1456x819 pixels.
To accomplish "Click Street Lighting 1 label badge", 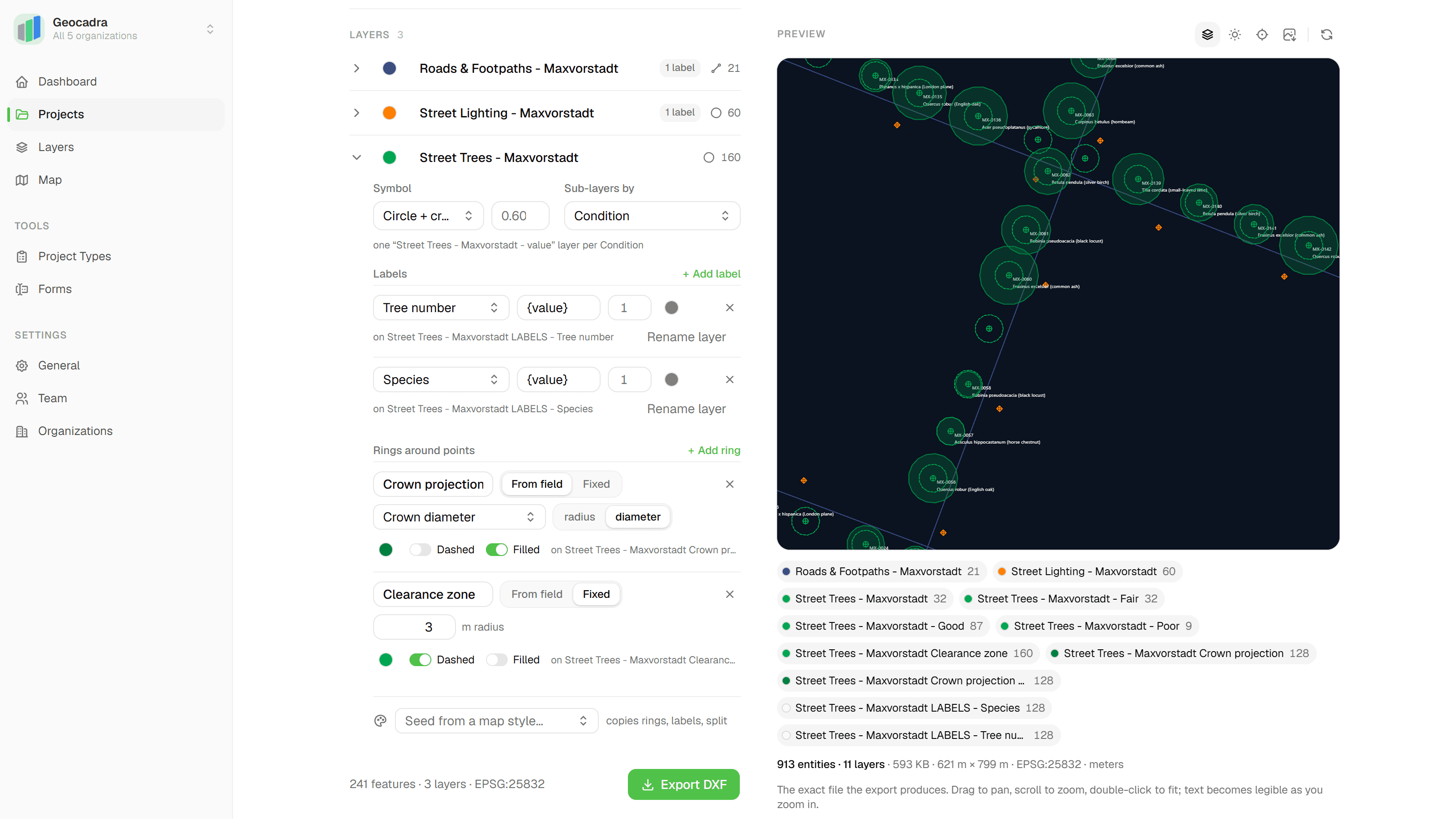I will tap(679, 112).
